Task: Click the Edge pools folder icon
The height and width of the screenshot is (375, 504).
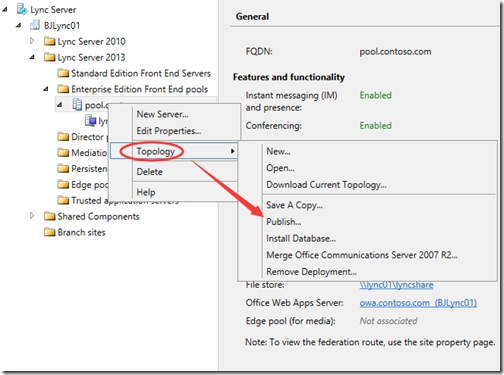Action: (63, 184)
